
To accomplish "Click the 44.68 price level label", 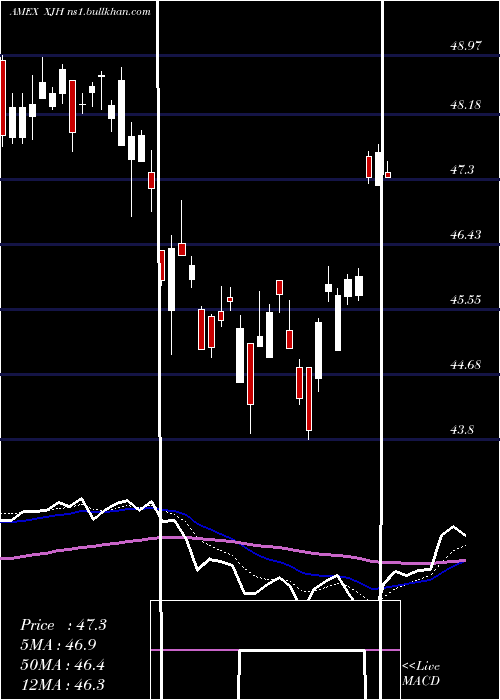I will click(466, 365).
